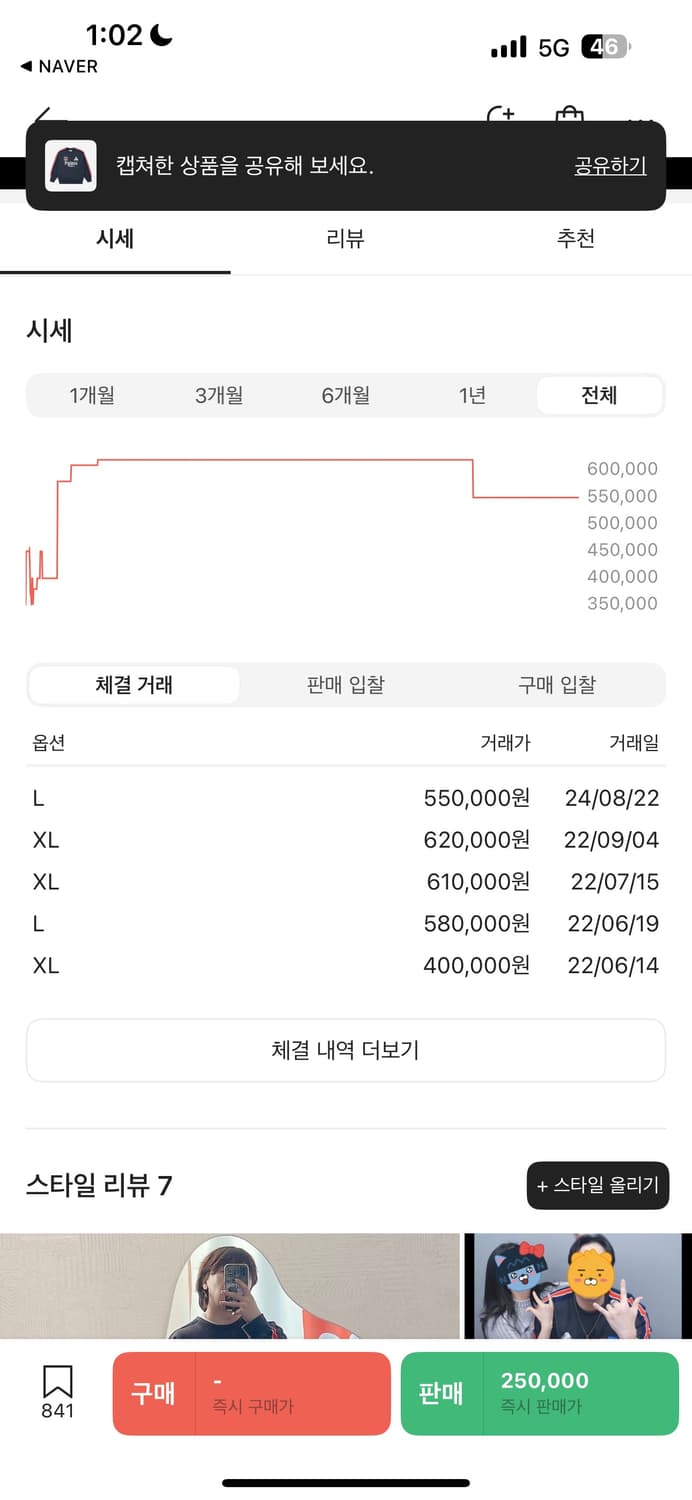Tap the green 판매 250,000 button
The width and height of the screenshot is (692, 1500).
click(540, 1393)
